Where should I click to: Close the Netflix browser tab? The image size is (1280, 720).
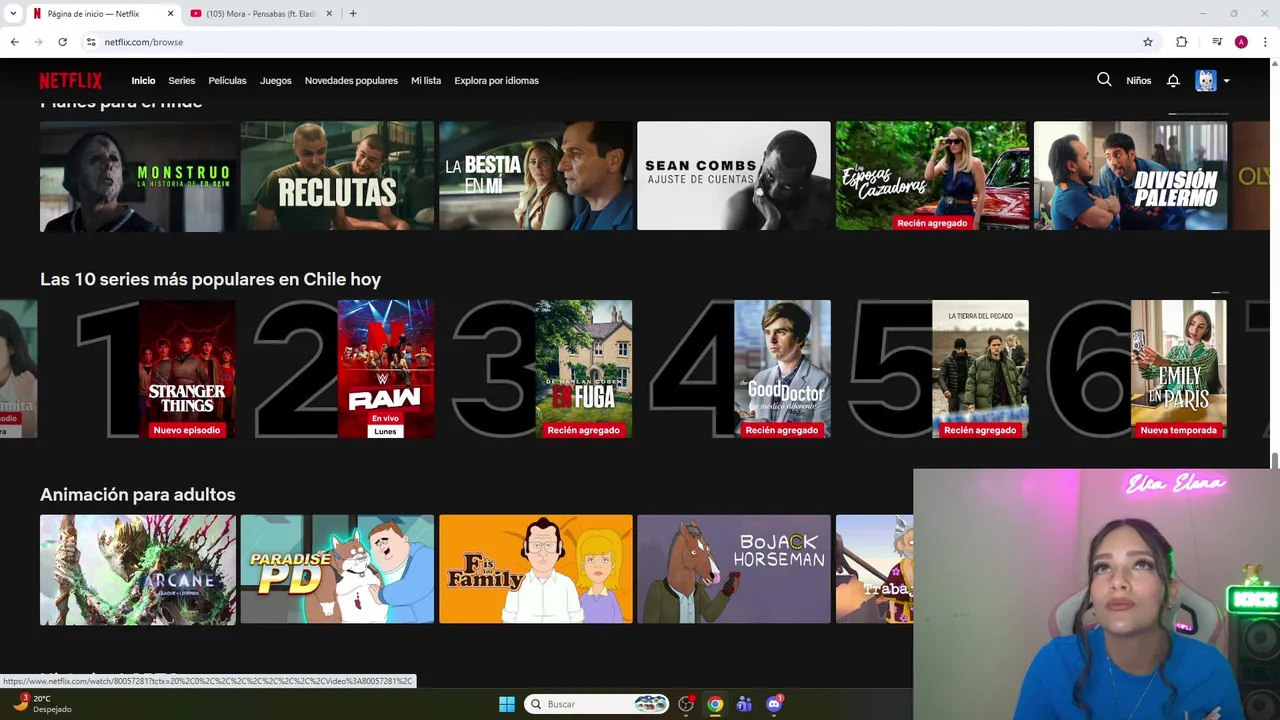tap(170, 14)
